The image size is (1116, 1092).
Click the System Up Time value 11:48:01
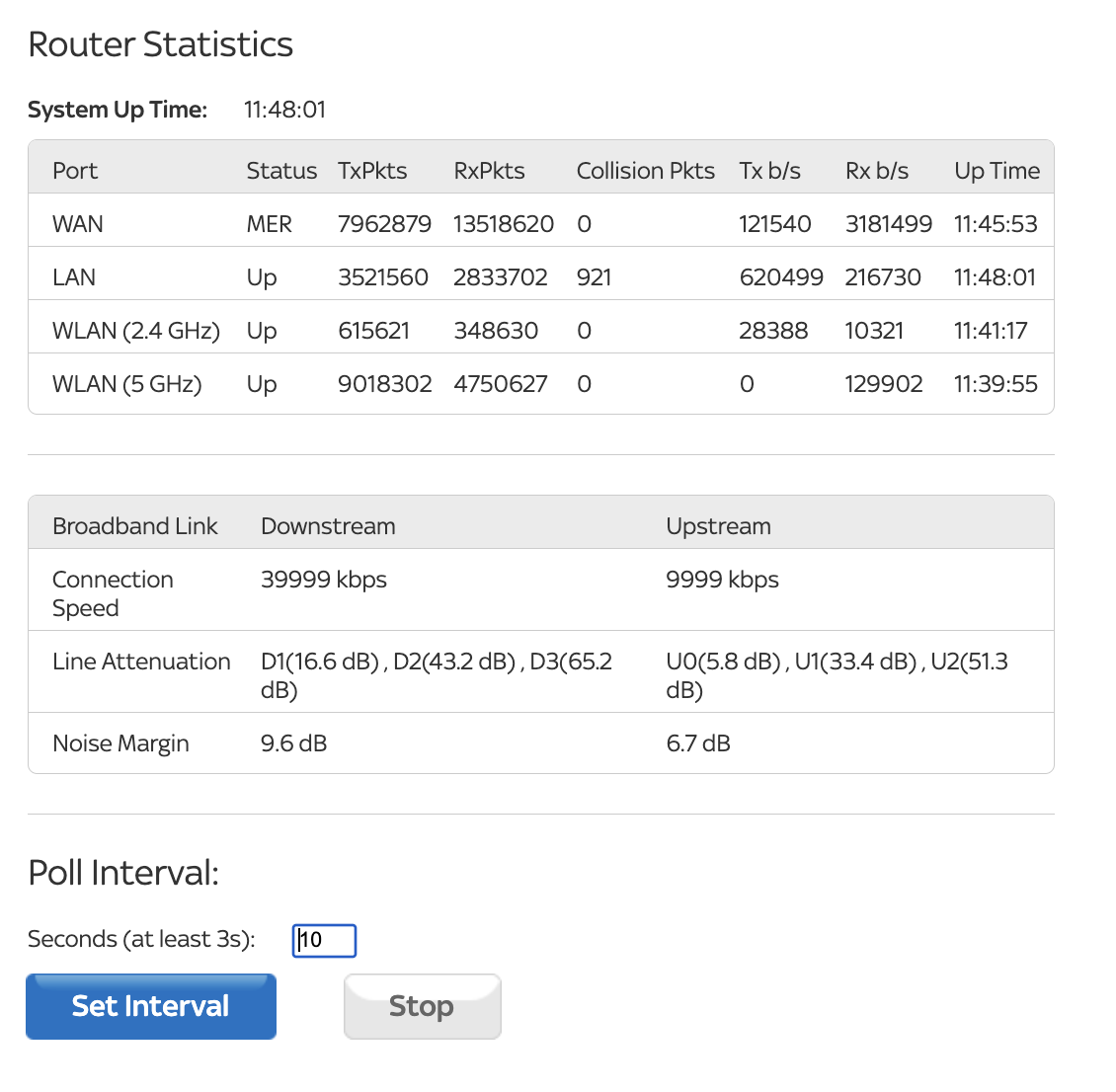(284, 110)
